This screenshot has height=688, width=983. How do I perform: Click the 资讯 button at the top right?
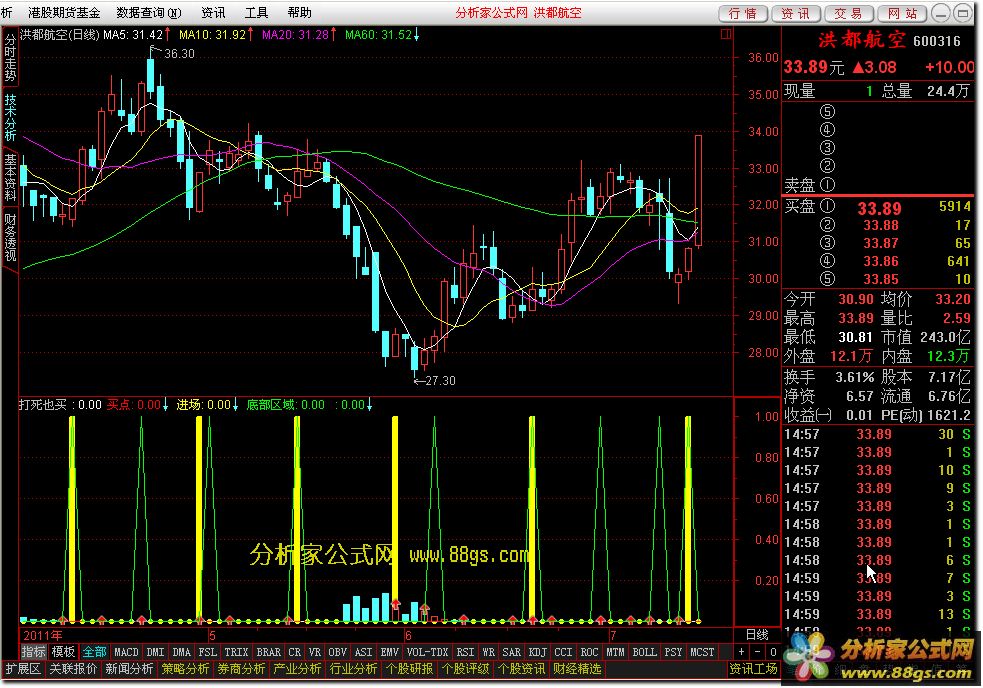796,13
